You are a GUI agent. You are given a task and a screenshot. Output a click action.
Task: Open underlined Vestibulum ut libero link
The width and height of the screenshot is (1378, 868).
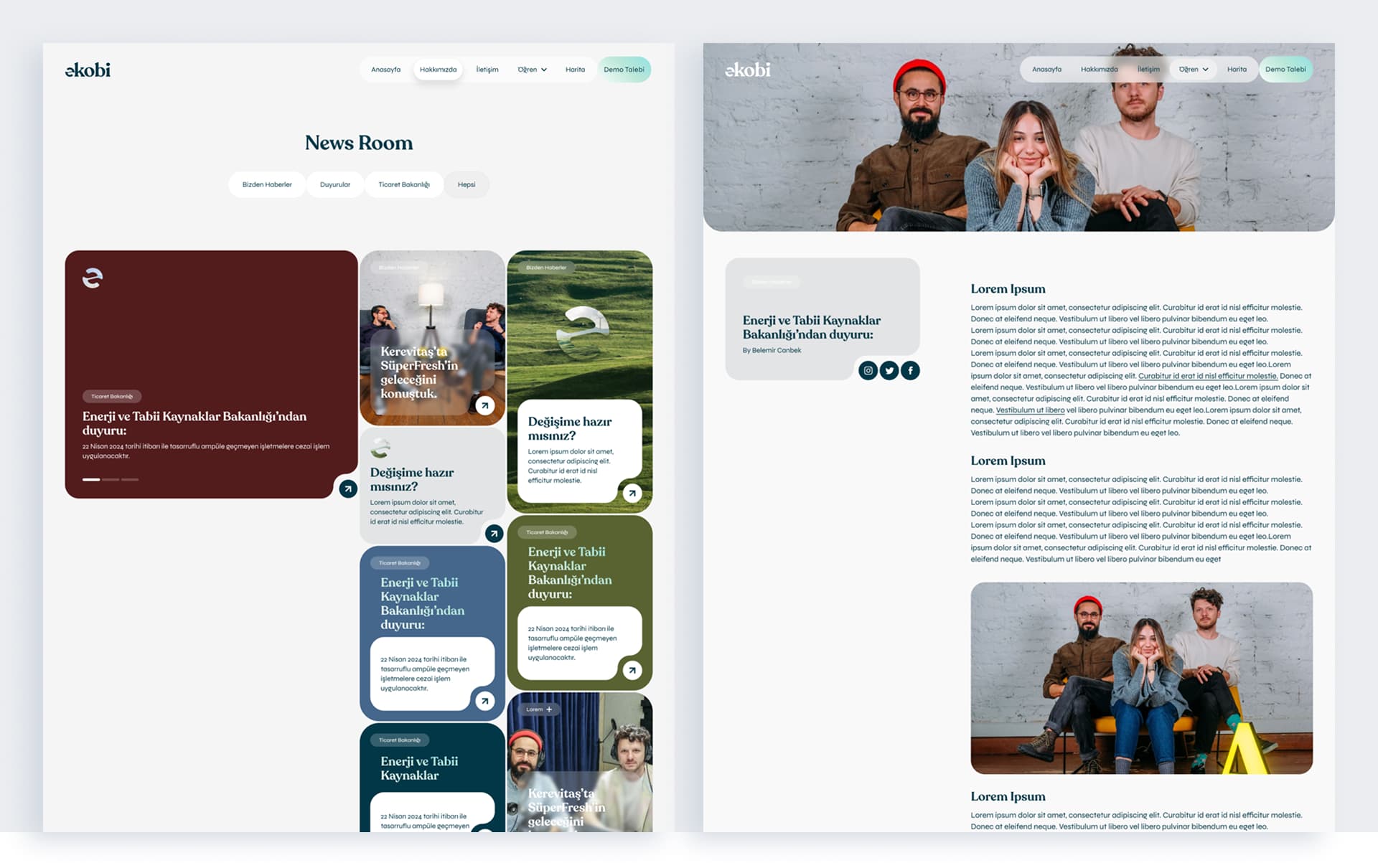pos(1030,410)
